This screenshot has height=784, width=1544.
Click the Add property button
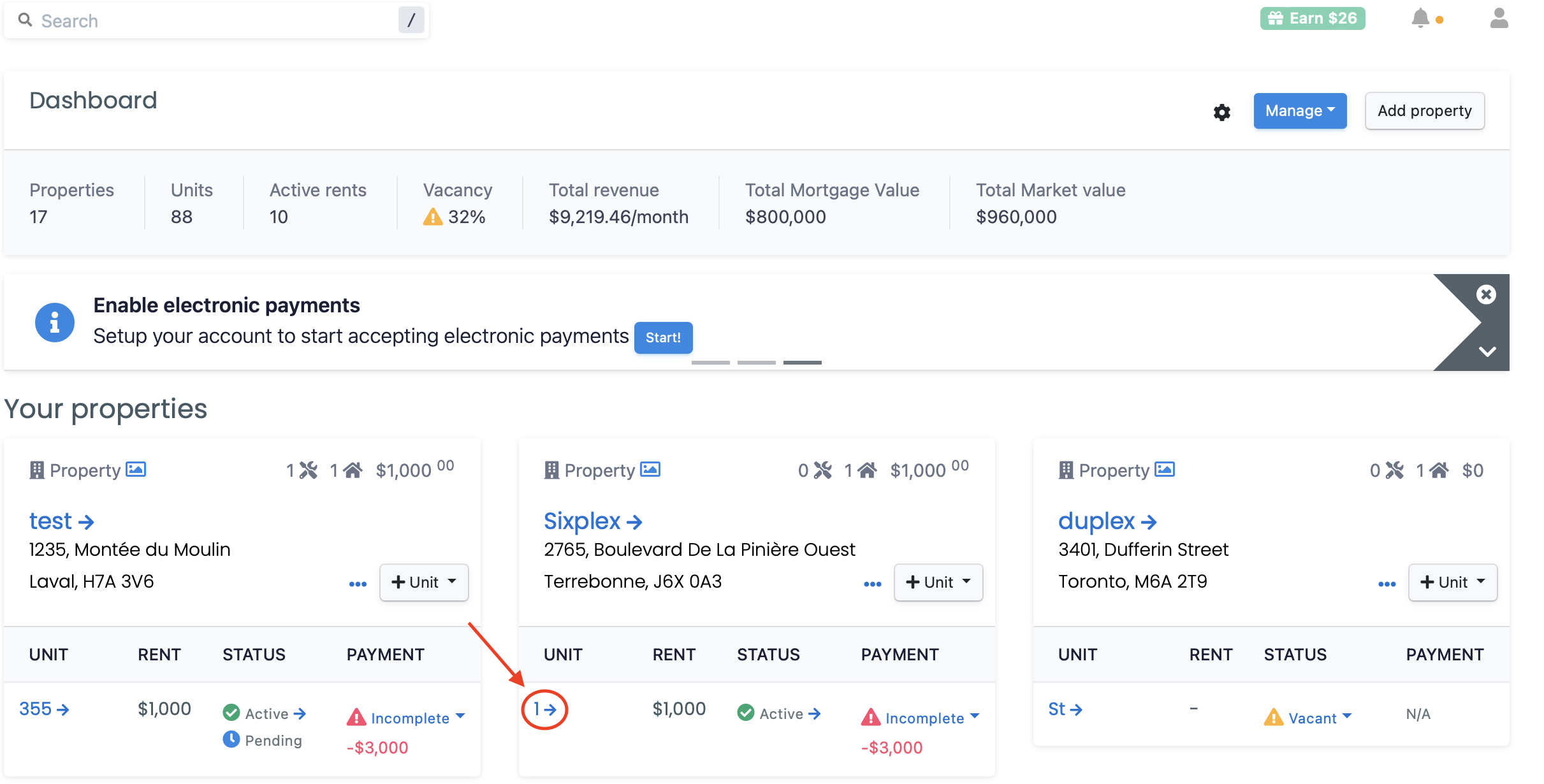pyautogui.click(x=1425, y=111)
